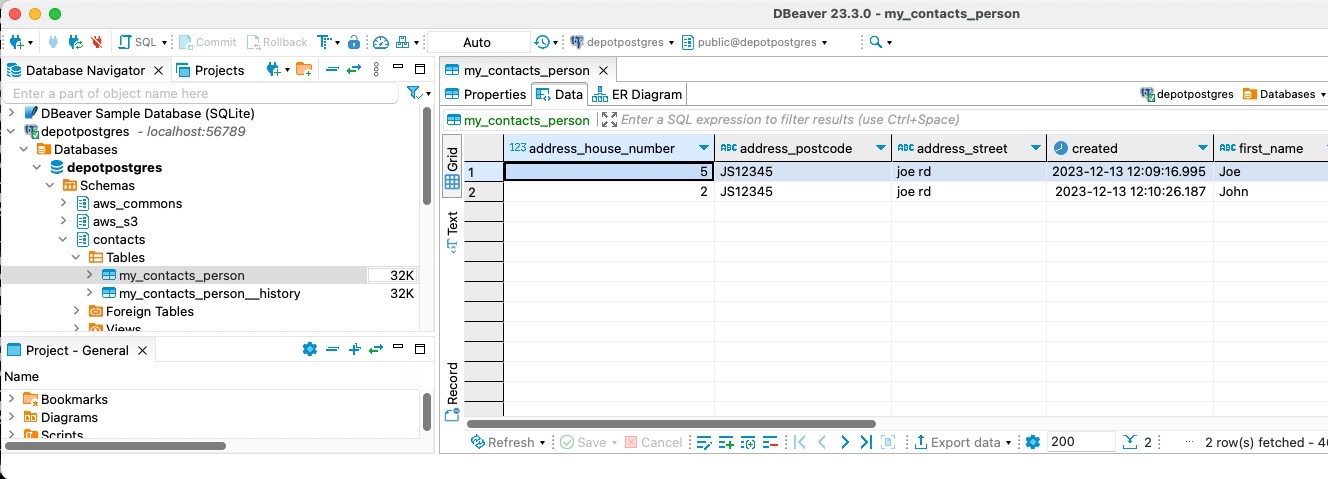The image size is (1328, 479).
Task: Click the Reconnect icon in the main toolbar
Action: tap(75, 42)
